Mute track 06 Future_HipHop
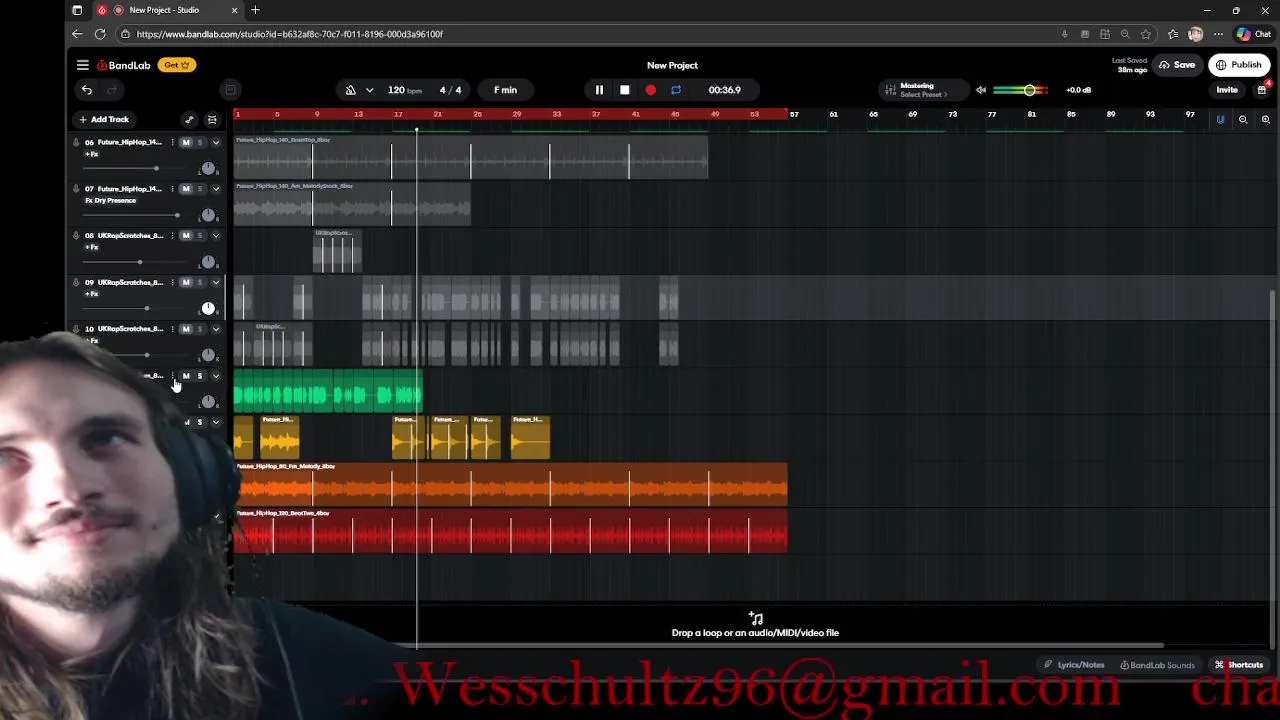Viewport: 1280px width, 720px height. click(185, 142)
